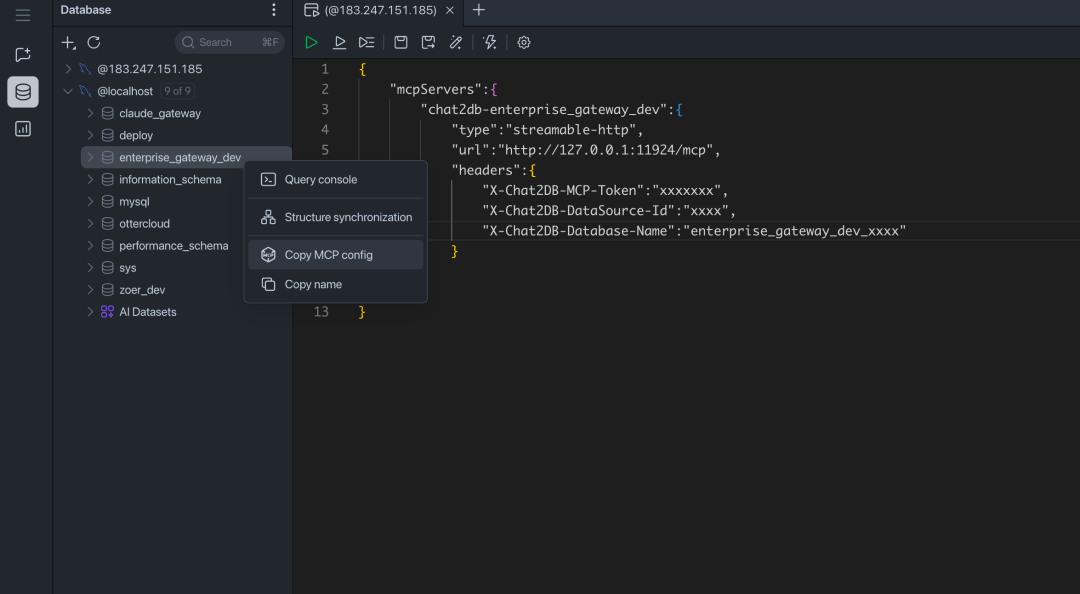Open a new console tab with plus
The image size is (1080, 594).
tap(479, 10)
